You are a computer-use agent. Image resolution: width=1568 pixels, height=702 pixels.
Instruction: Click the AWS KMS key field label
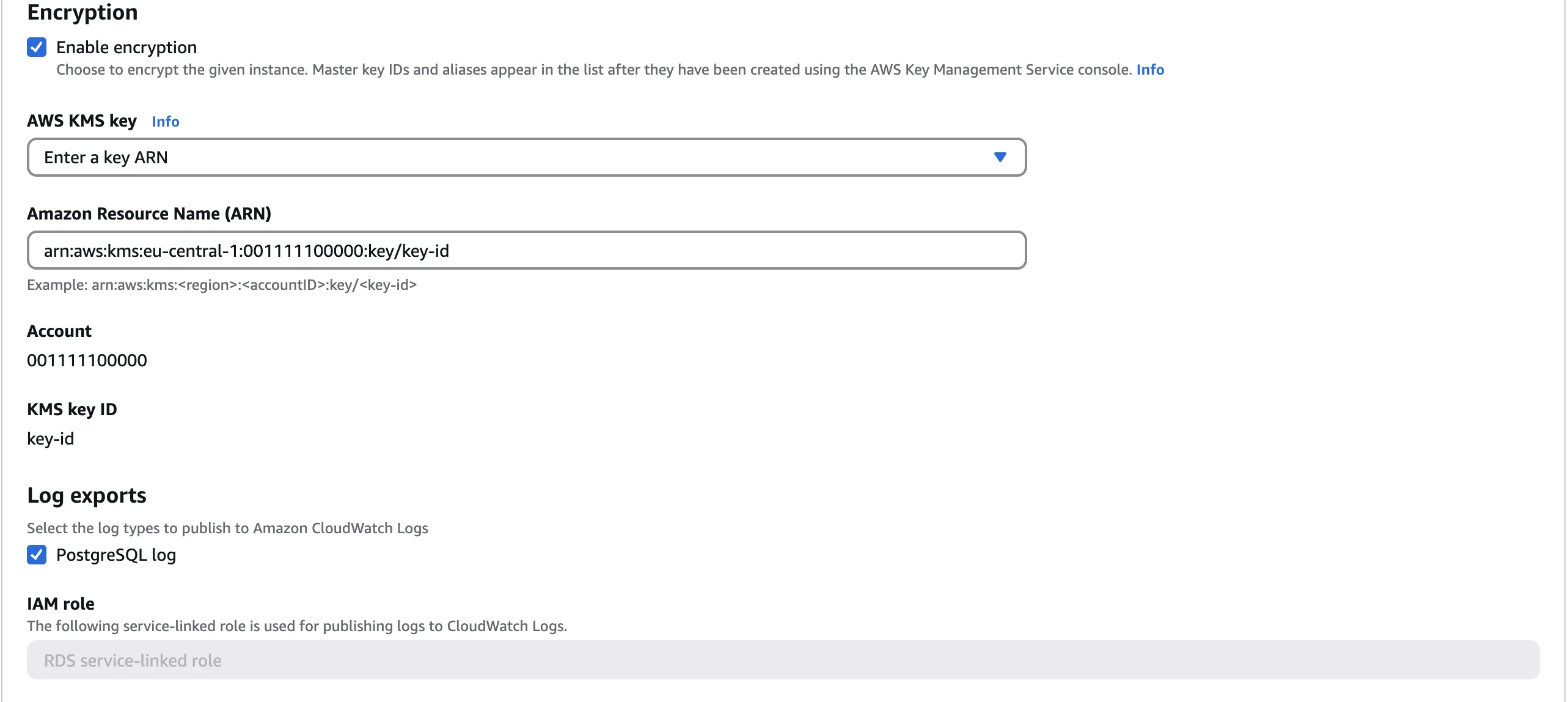pos(82,121)
